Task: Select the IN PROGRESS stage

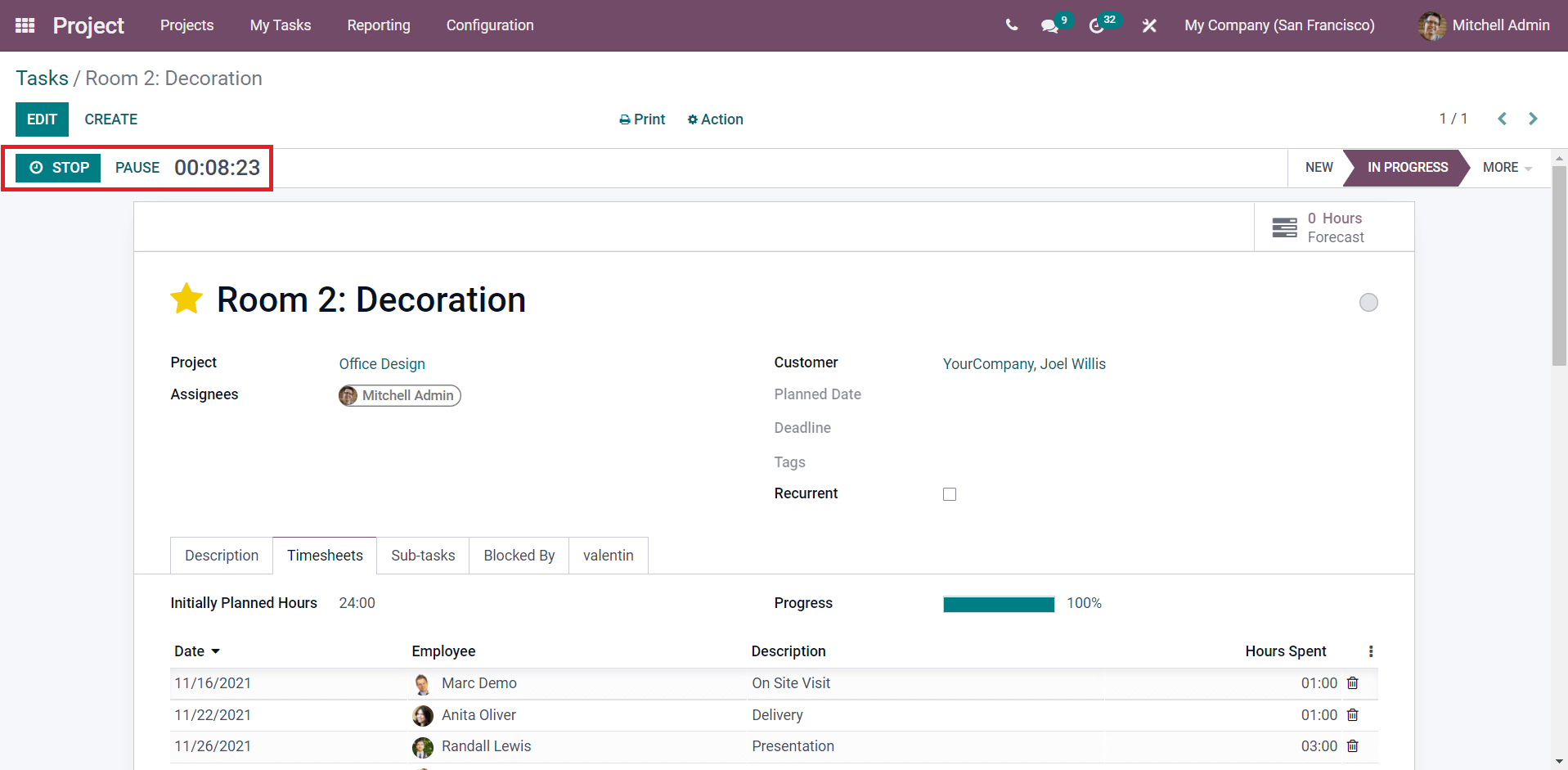Action: (x=1407, y=167)
